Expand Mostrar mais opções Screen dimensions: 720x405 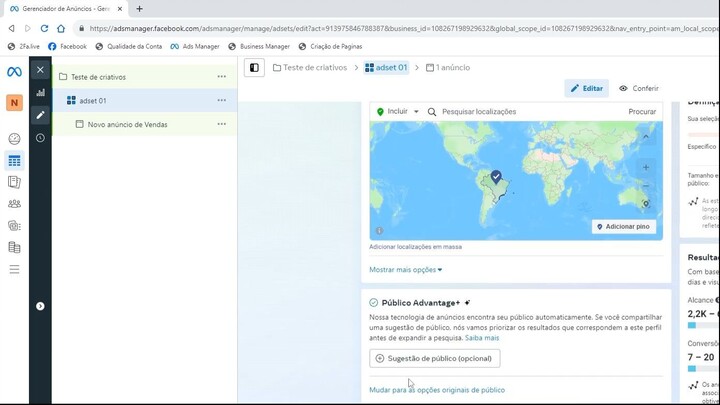coord(405,270)
